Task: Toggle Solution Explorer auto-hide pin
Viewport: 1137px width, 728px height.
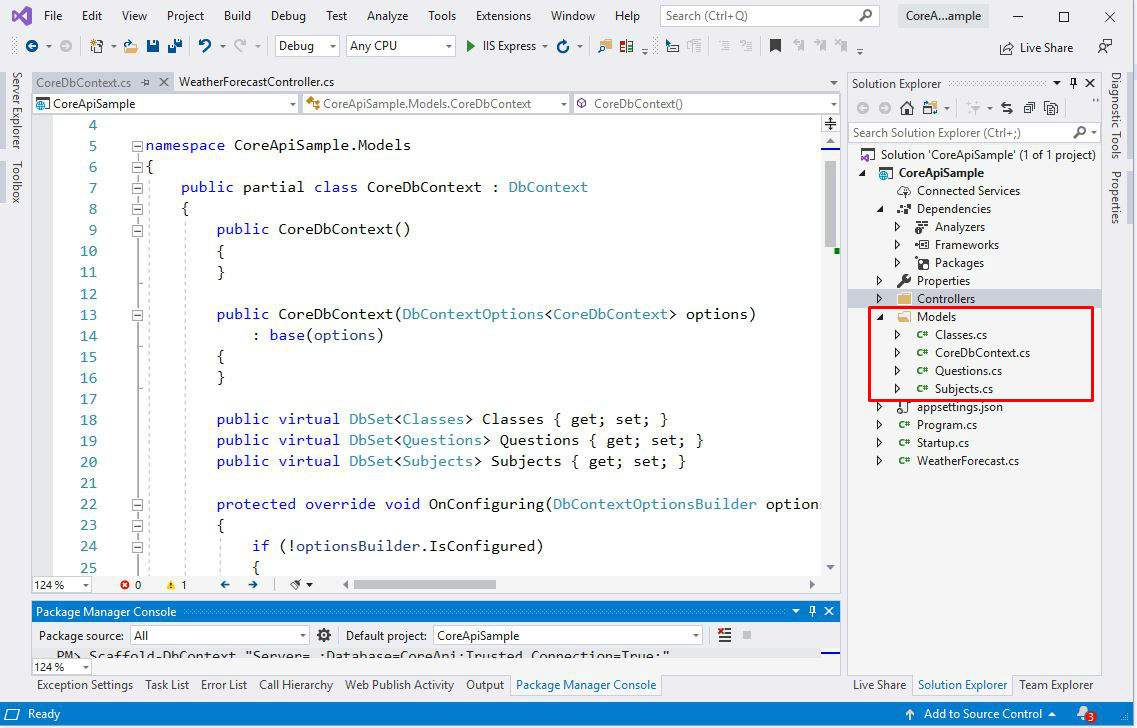Action: pyautogui.click(x=1074, y=83)
